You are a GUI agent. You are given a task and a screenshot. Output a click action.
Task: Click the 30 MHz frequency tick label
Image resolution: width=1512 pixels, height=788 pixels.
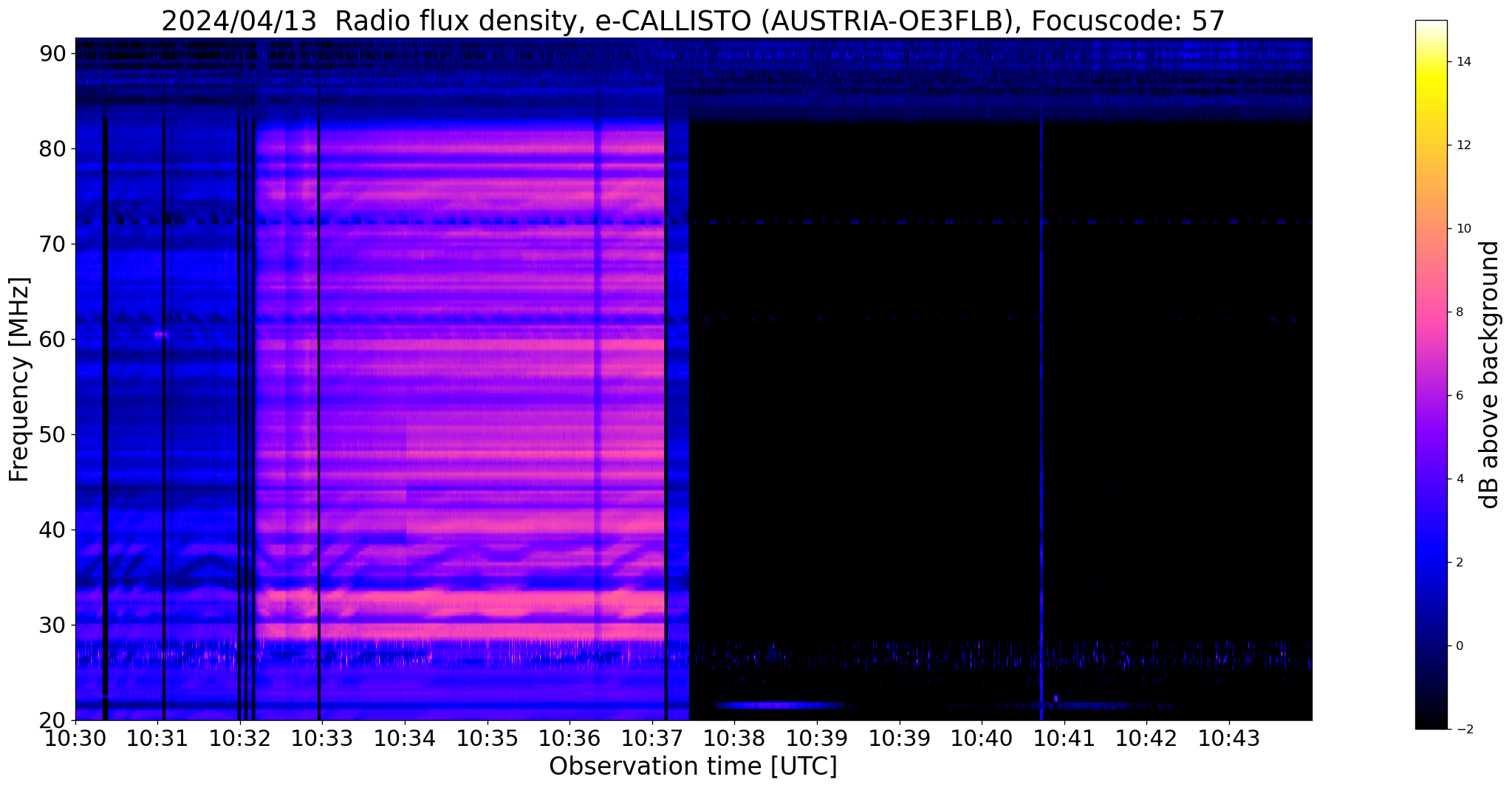(53, 625)
